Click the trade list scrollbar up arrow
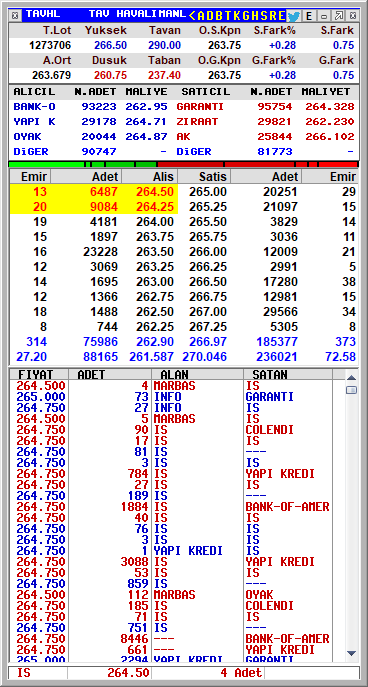368x687 pixels. pyautogui.click(x=351, y=377)
